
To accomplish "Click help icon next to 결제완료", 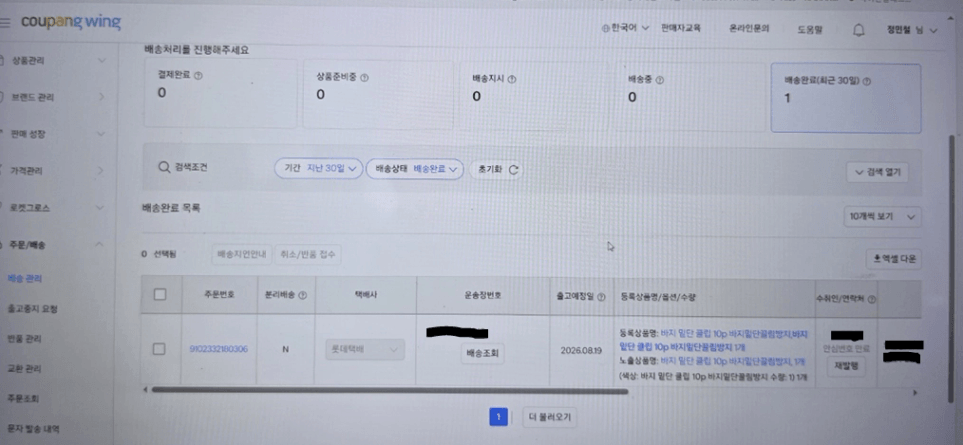I will click(198, 77).
